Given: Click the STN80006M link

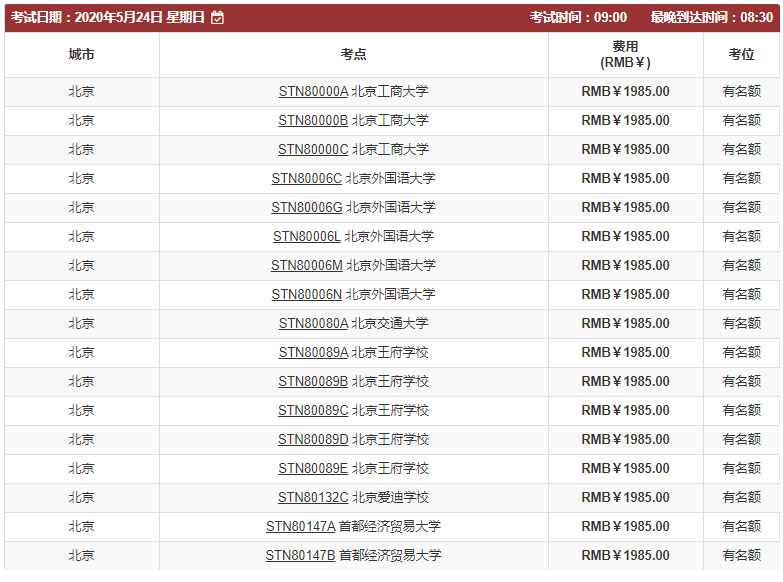Looking at the screenshot, I should [306, 266].
